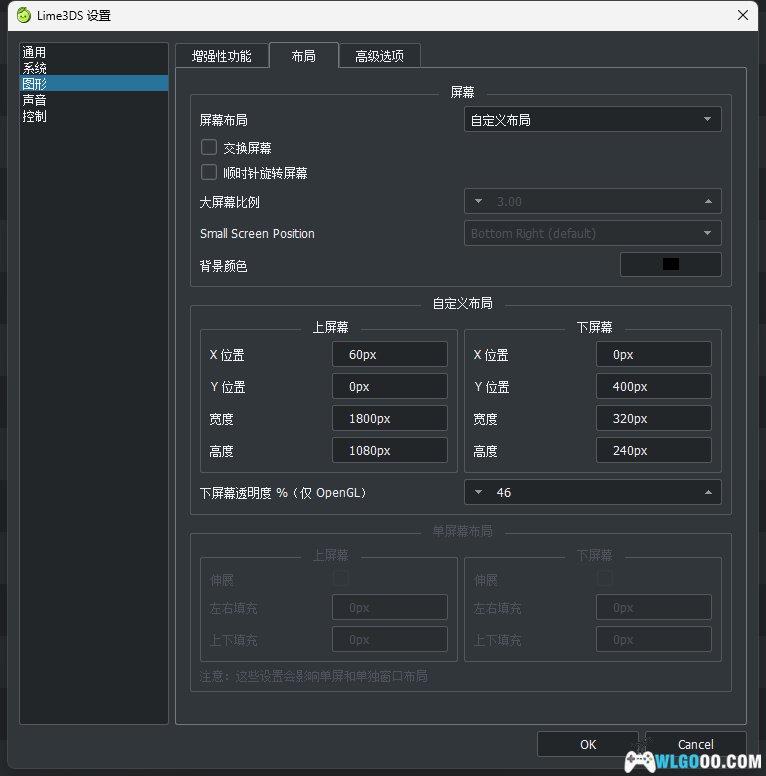Select 图形 in the category list
766x776 pixels.
(x=94, y=84)
